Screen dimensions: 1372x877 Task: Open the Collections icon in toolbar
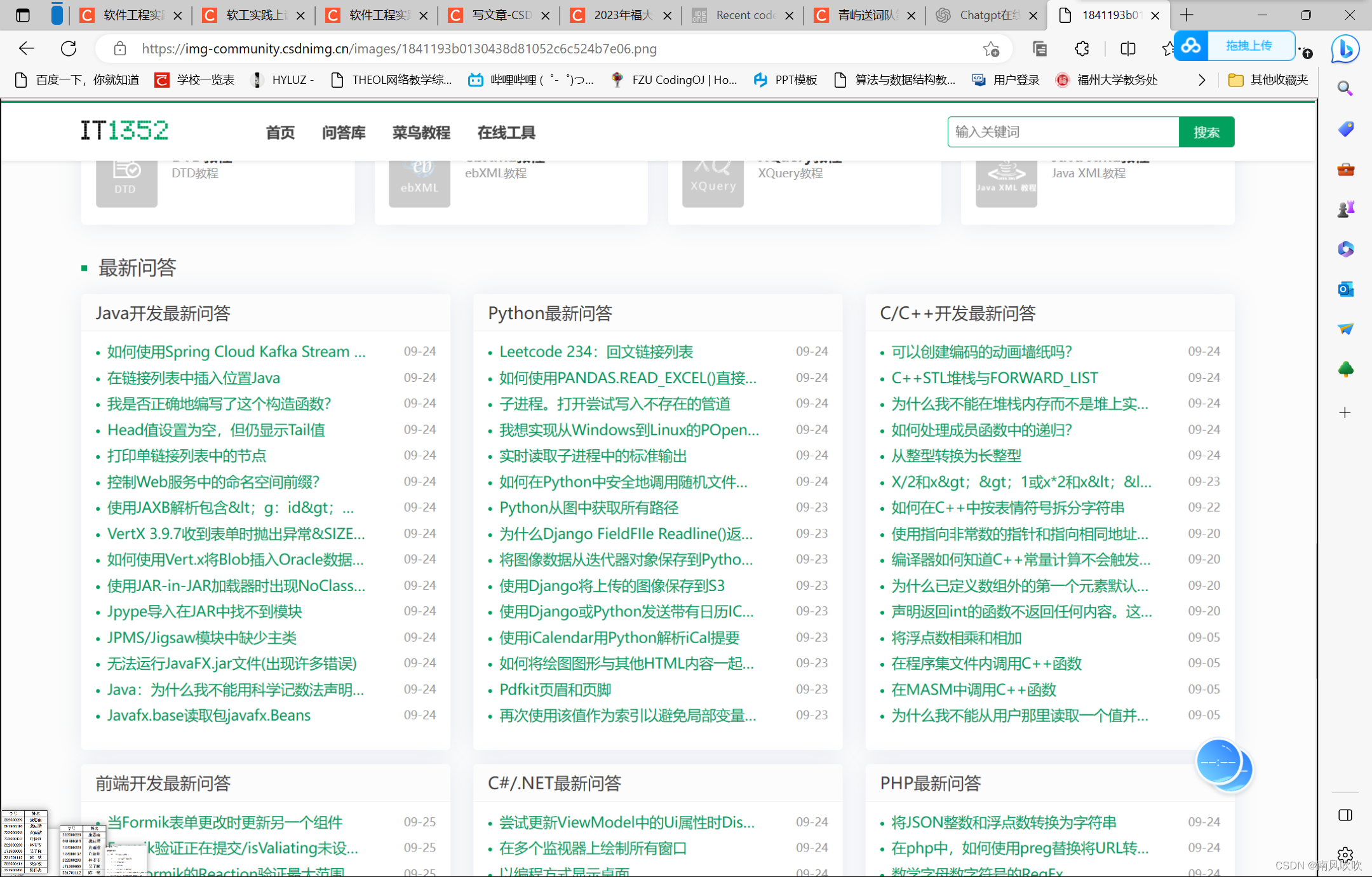tap(1040, 48)
